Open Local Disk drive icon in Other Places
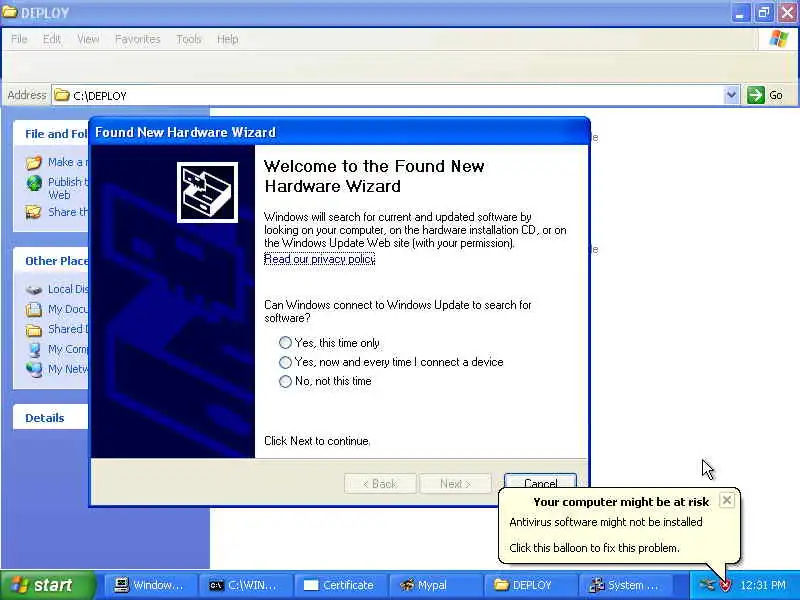Screen dimensions: 800x600 [x=34, y=290]
